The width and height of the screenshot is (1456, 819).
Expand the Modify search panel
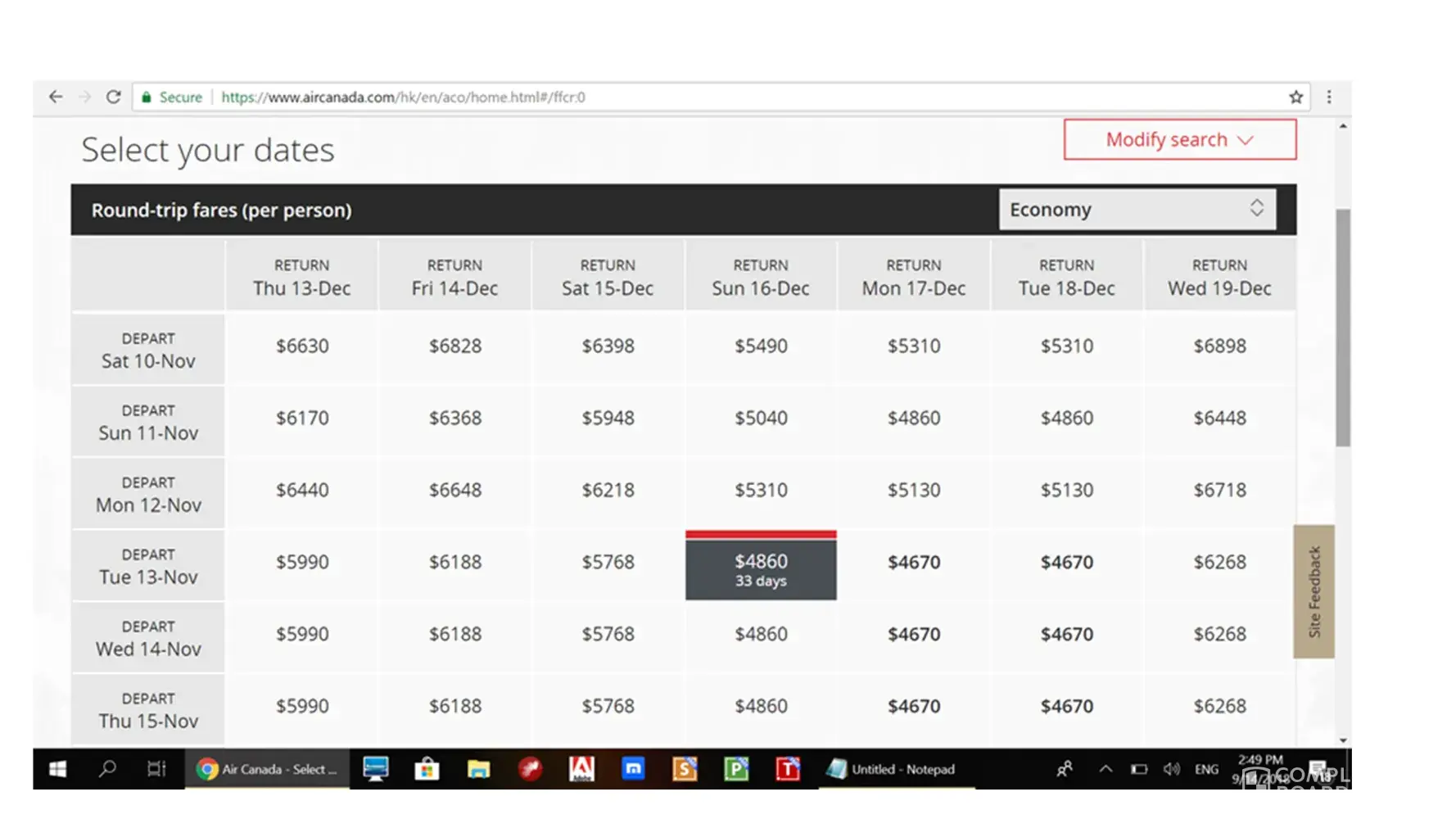[x=1179, y=140]
